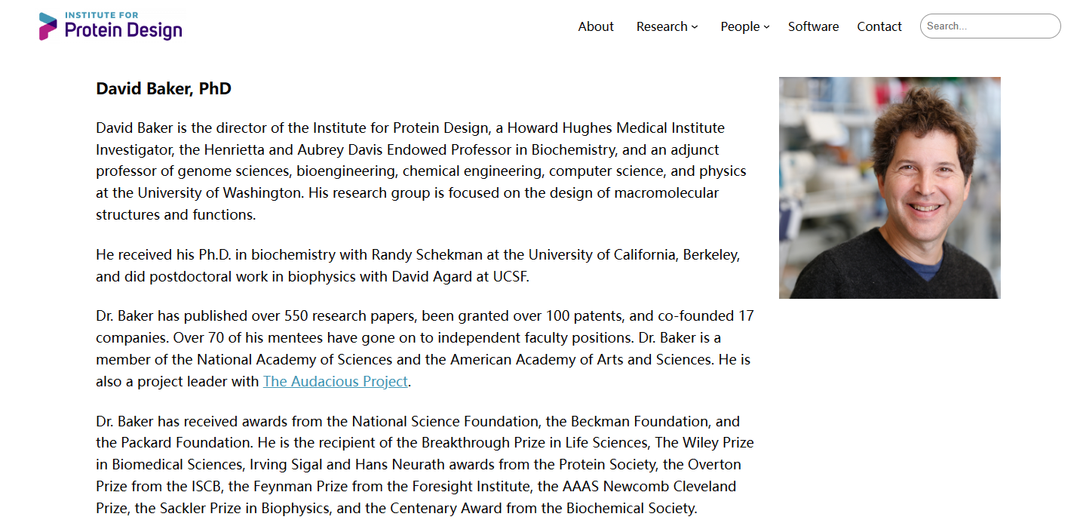
Task: Expand the People dropdown chevron
Action: point(767,27)
